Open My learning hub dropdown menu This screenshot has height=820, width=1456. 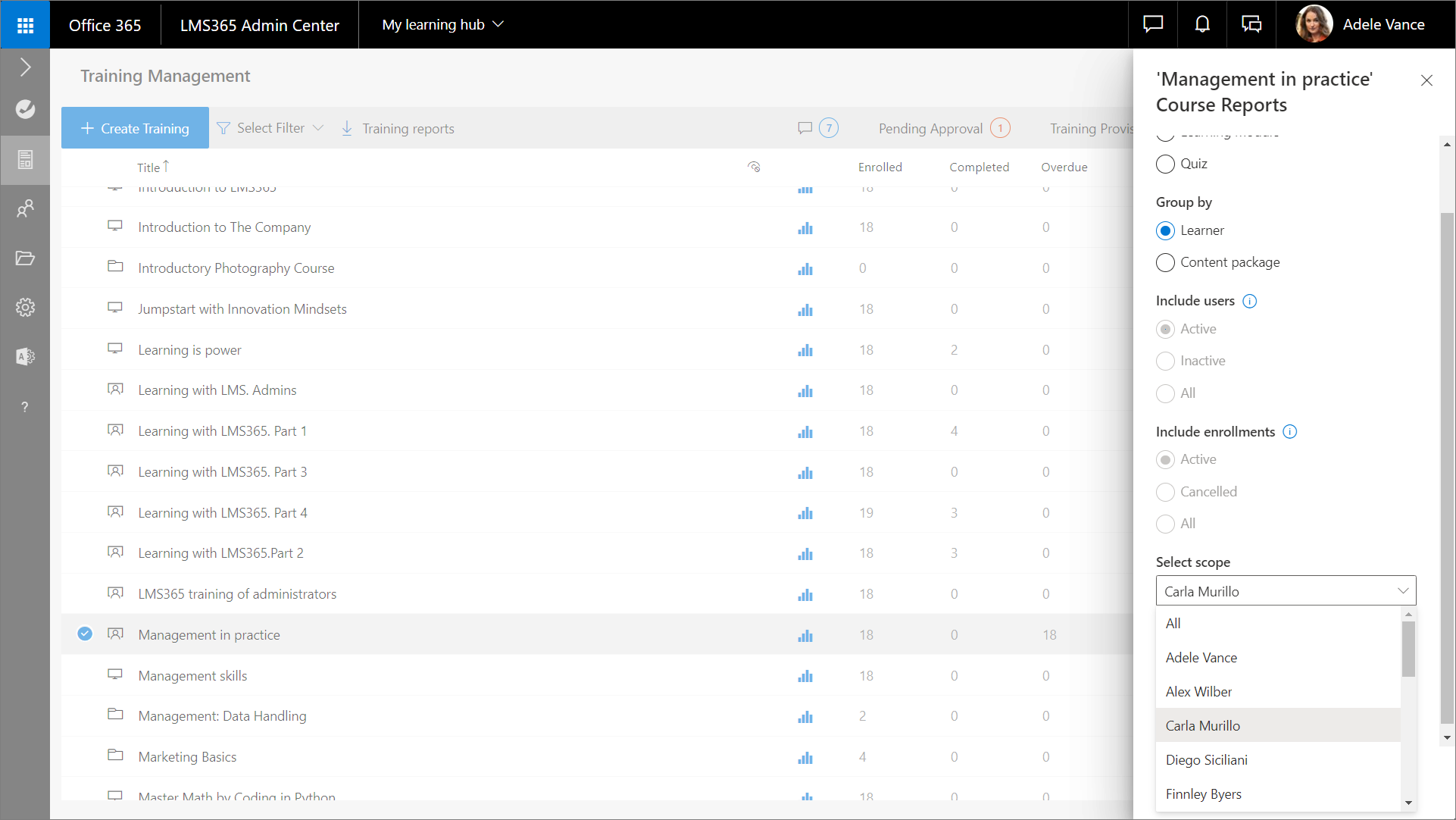(442, 24)
